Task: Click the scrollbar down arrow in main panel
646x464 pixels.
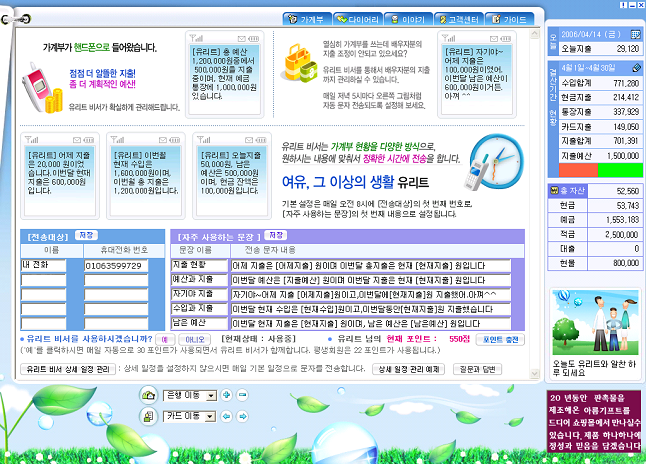Action: pos(535,373)
